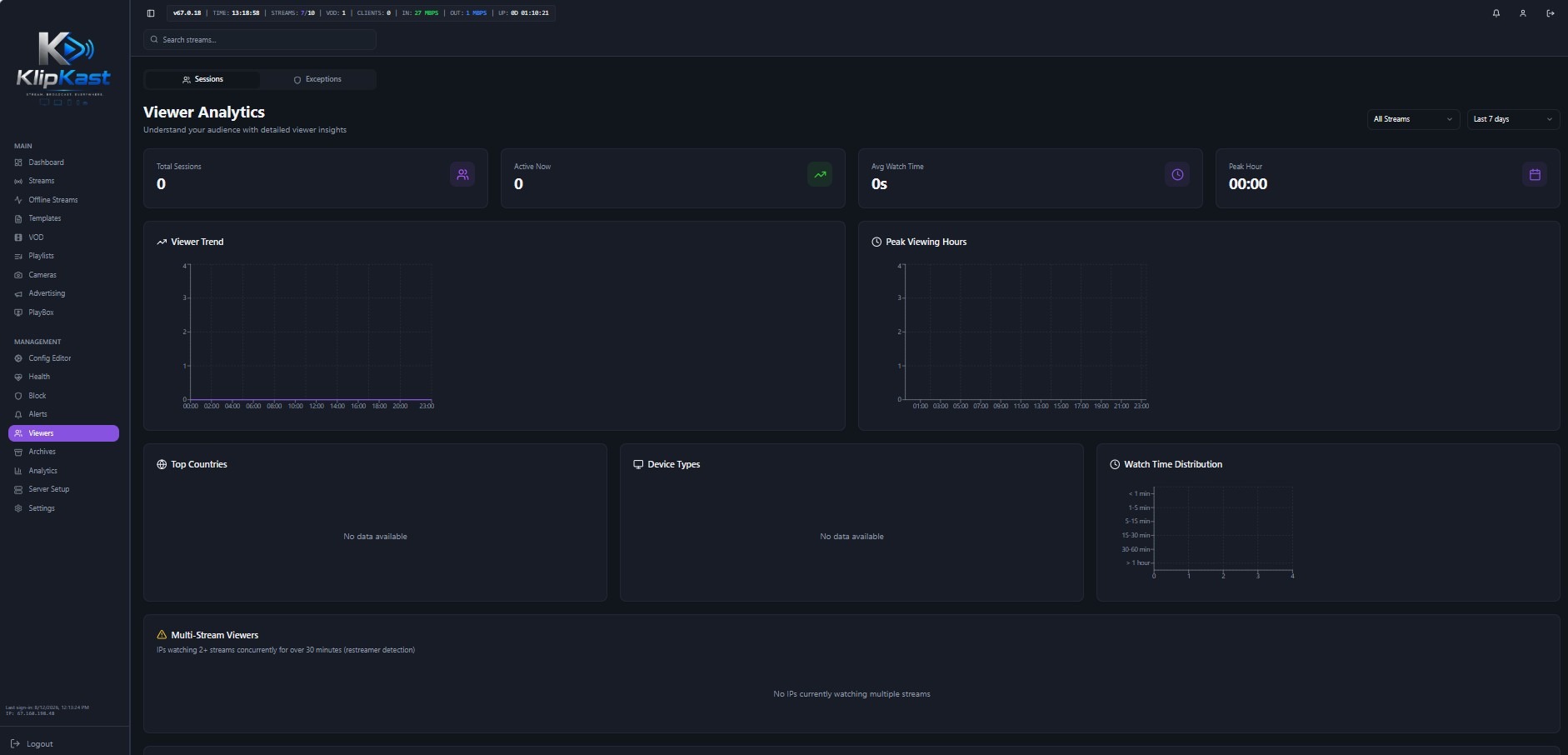
Task: Open the Block section
Action: pos(64,396)
